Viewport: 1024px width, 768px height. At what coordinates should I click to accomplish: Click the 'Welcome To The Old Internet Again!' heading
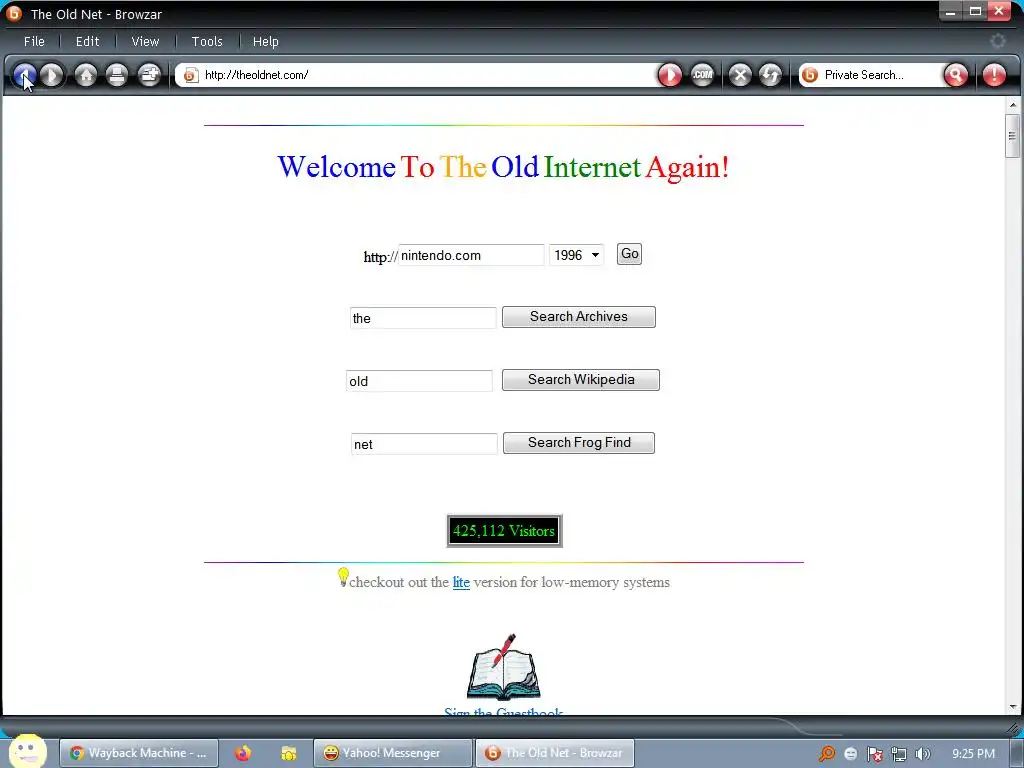pyautogui.click(x=504, y=167)
